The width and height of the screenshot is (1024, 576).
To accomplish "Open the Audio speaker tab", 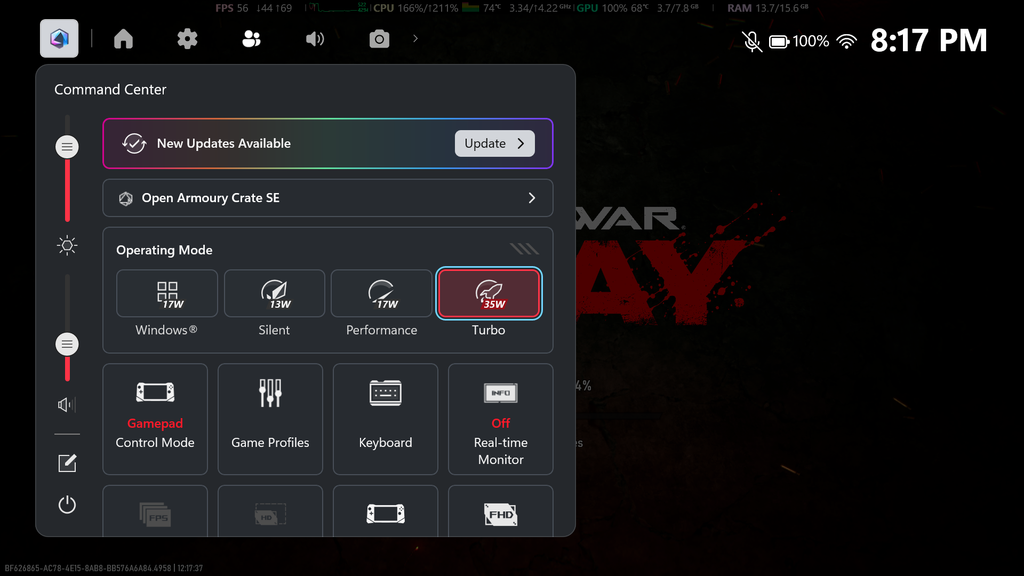I will pyautogui.click(x=315, y=39).
